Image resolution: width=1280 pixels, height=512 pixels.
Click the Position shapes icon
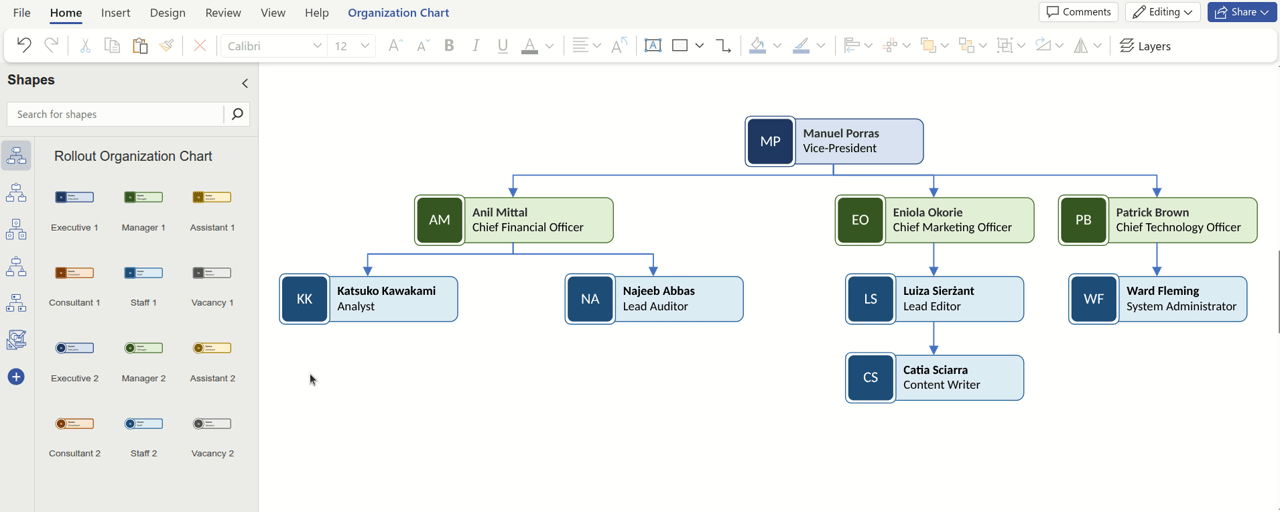pos(890,46)
